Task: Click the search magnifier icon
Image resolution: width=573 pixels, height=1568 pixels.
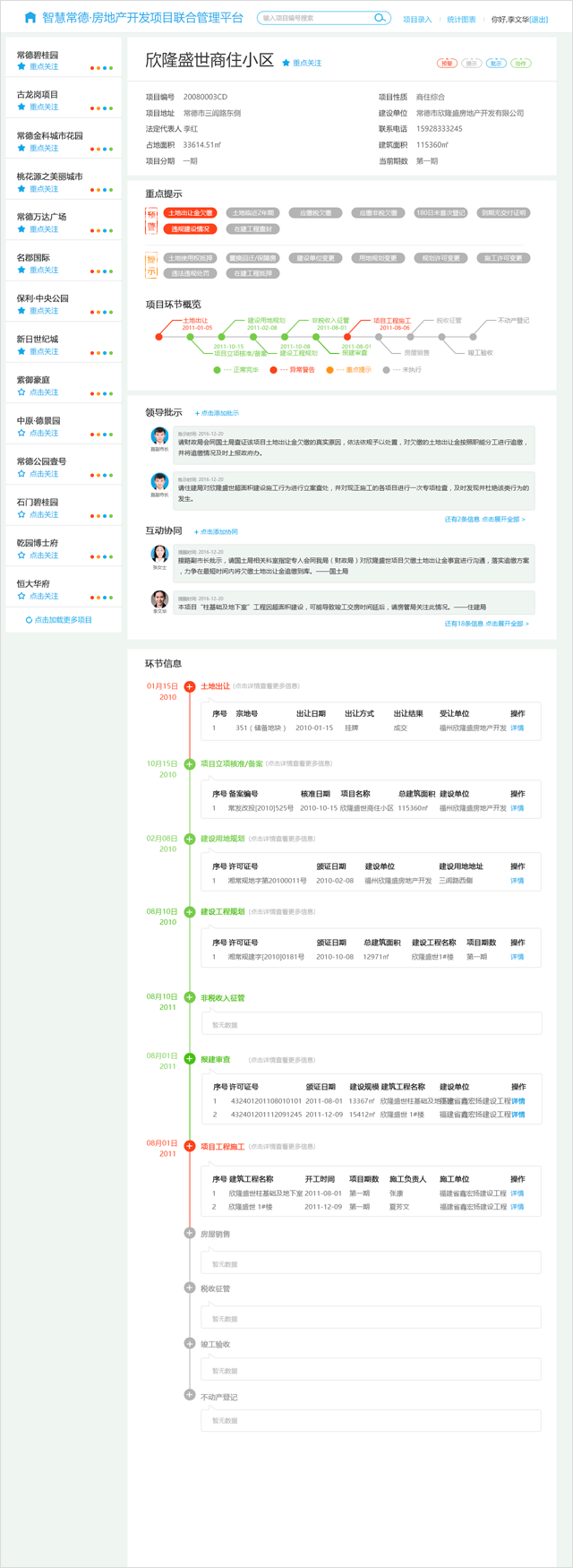Action: 380,18
